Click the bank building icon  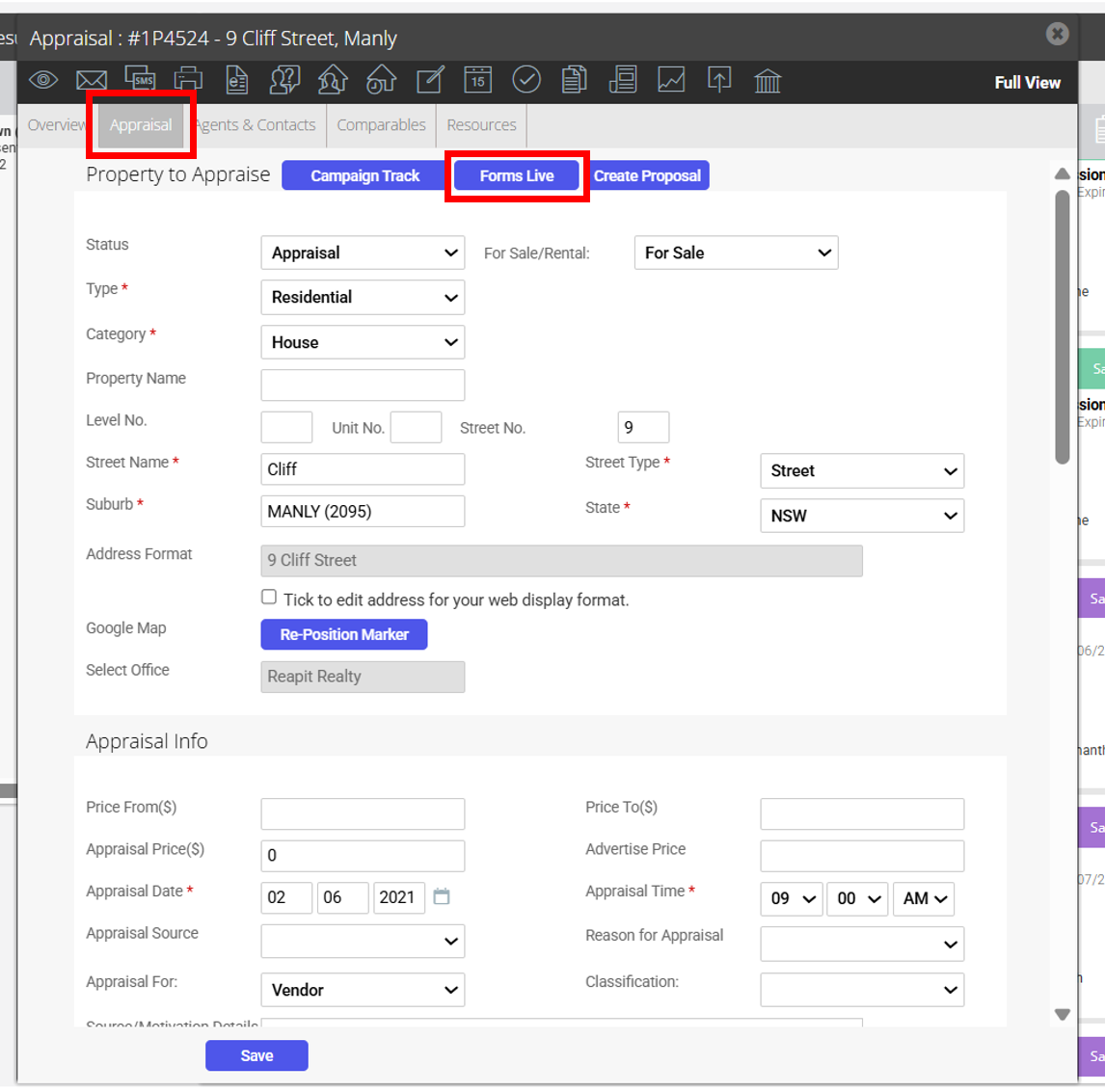[x=768, y=81]
